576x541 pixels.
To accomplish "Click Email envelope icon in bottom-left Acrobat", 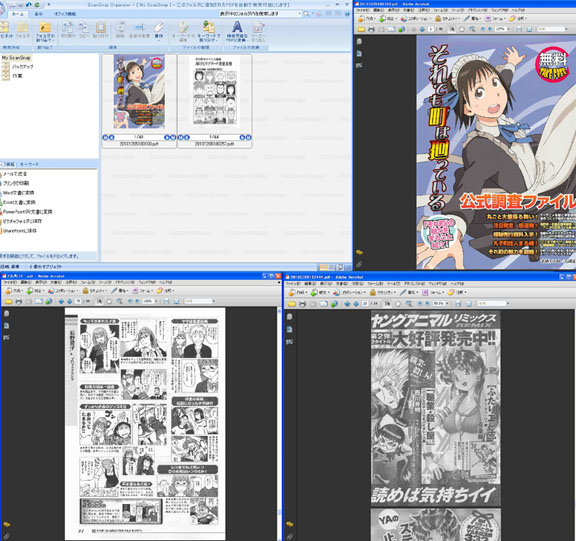I will [x=39, y=301].
